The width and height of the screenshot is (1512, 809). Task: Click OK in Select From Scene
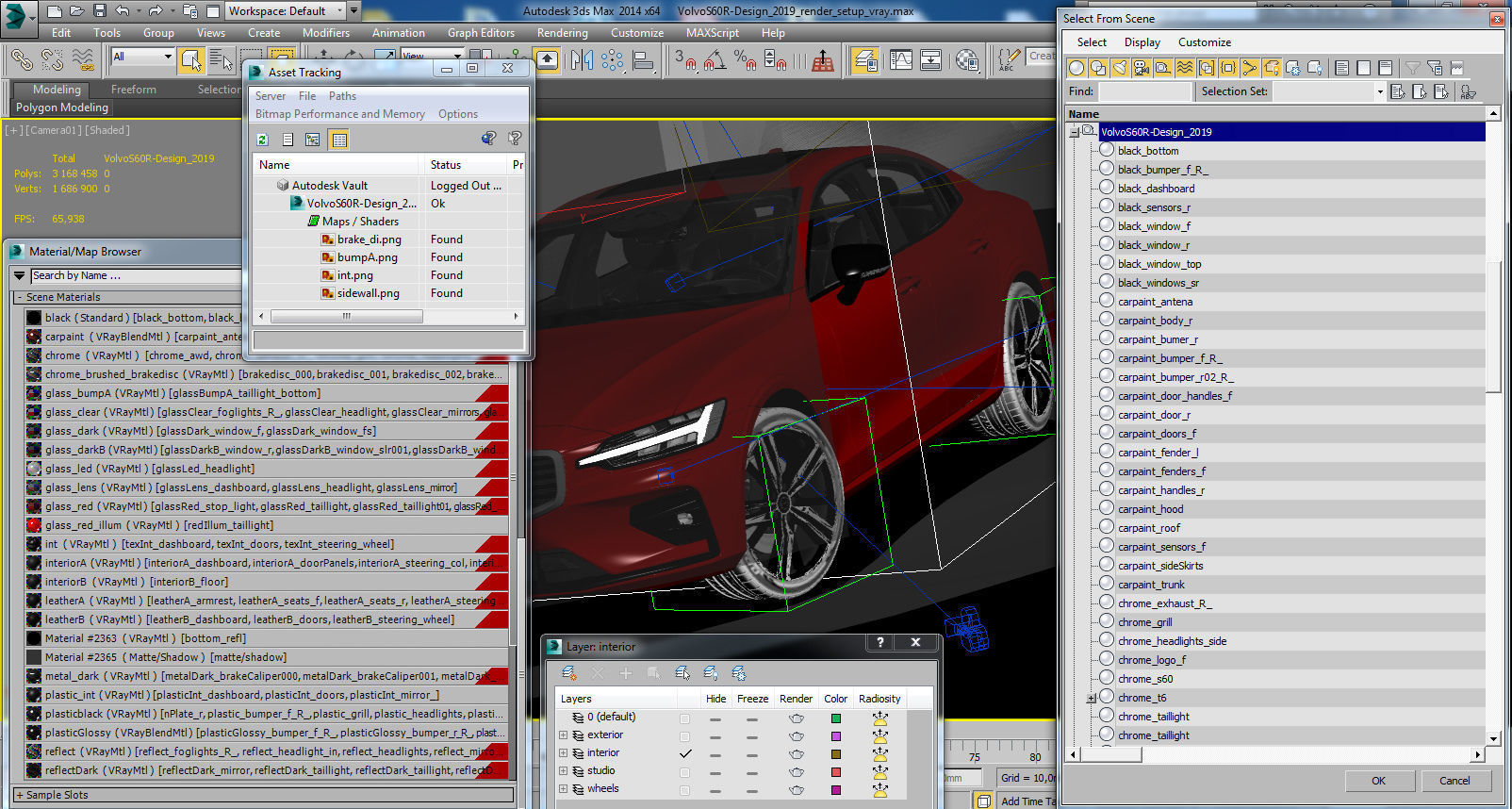(1378, 781)
